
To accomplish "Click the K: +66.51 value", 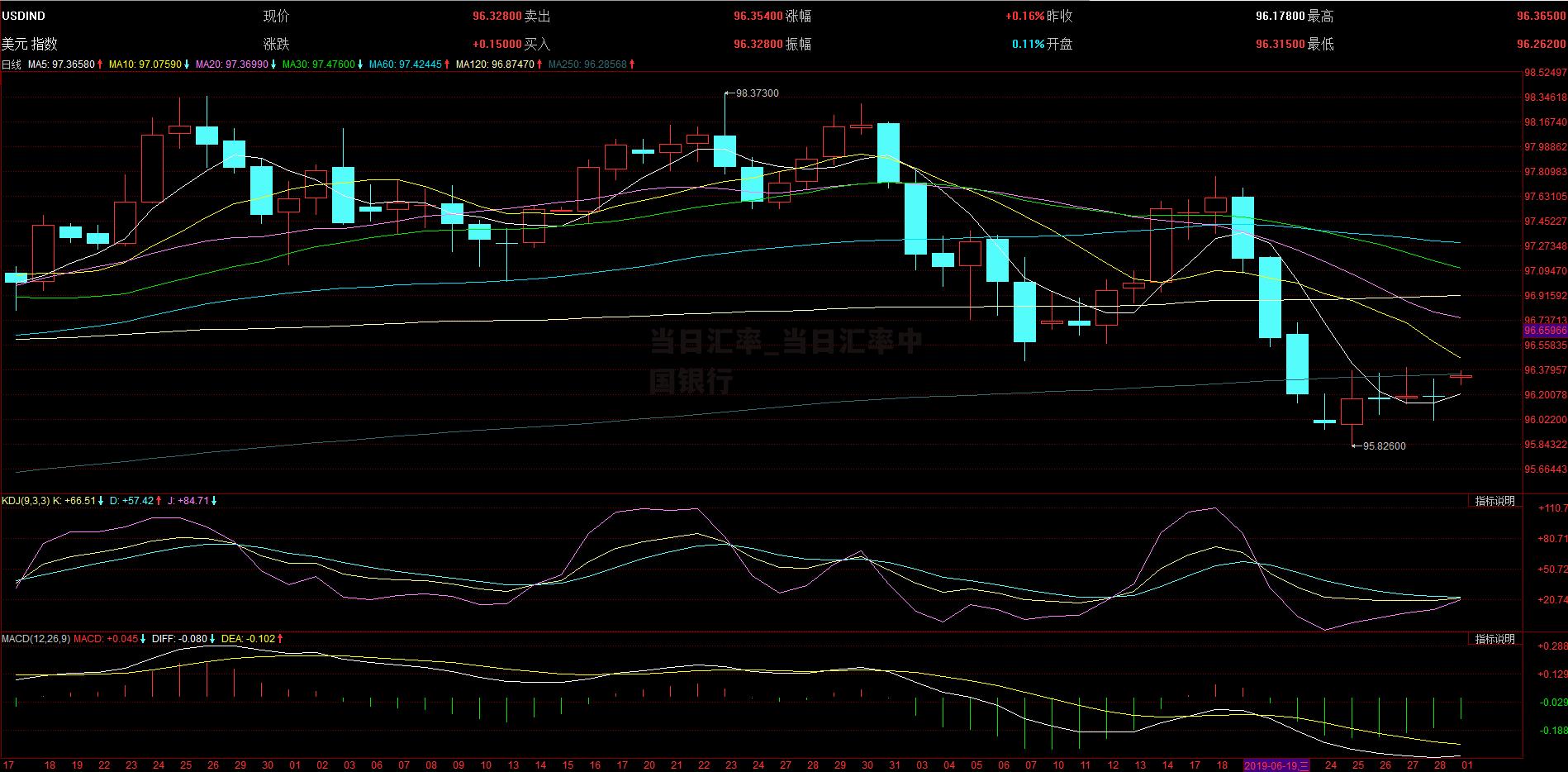I will [74, 501].
